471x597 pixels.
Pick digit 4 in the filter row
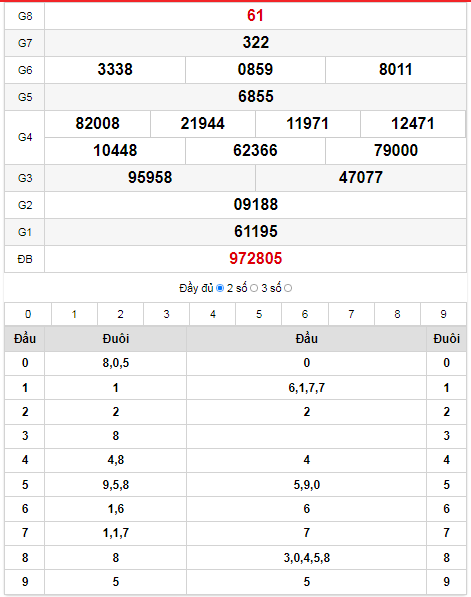(x=212, y=314)
